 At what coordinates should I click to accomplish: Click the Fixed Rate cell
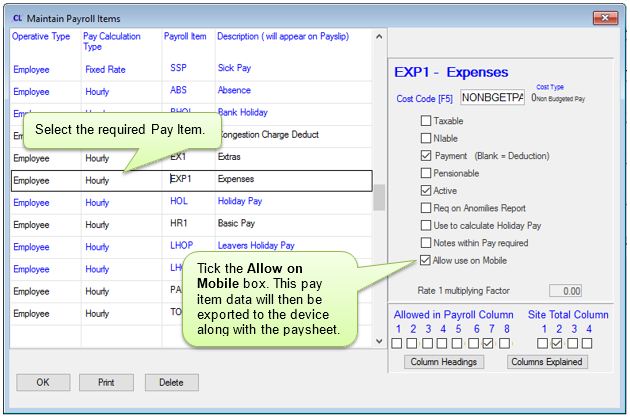point(105,69)
